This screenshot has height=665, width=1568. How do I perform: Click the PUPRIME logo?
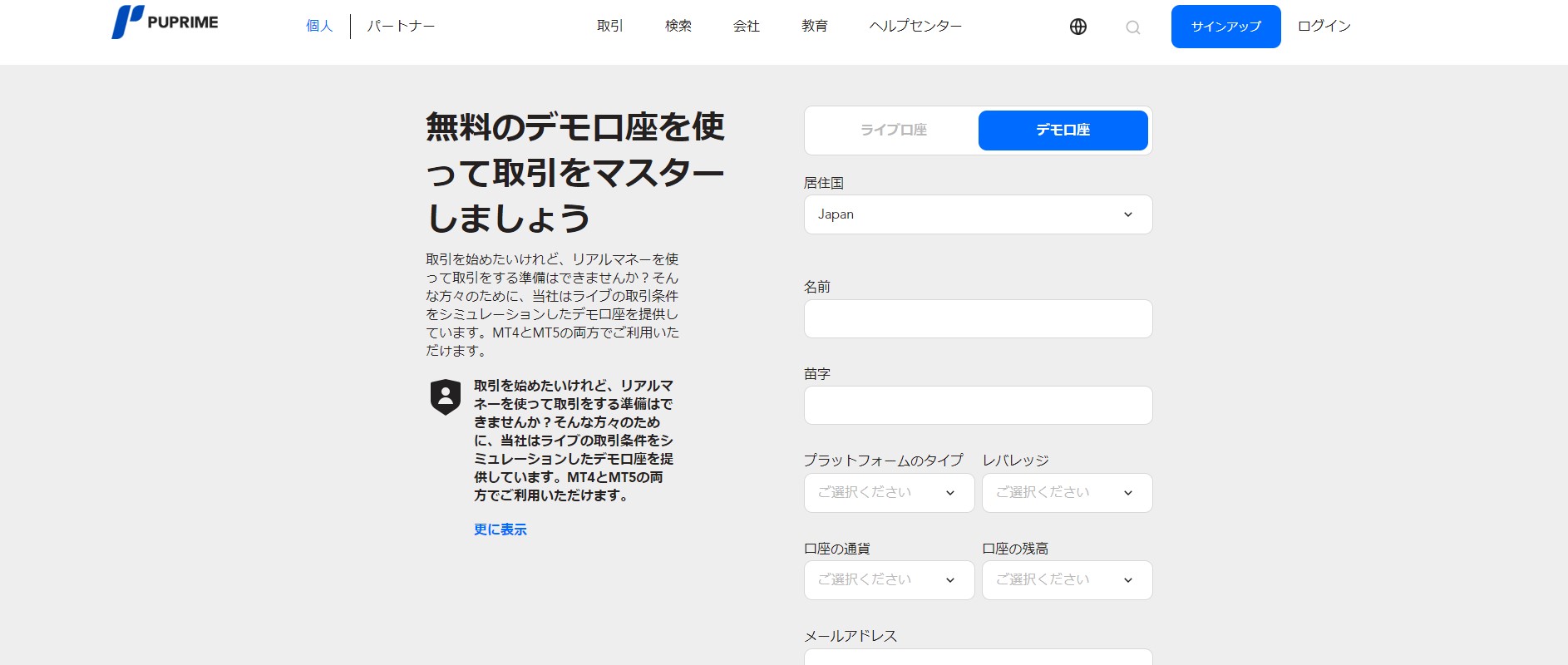[x=165, y=22]
